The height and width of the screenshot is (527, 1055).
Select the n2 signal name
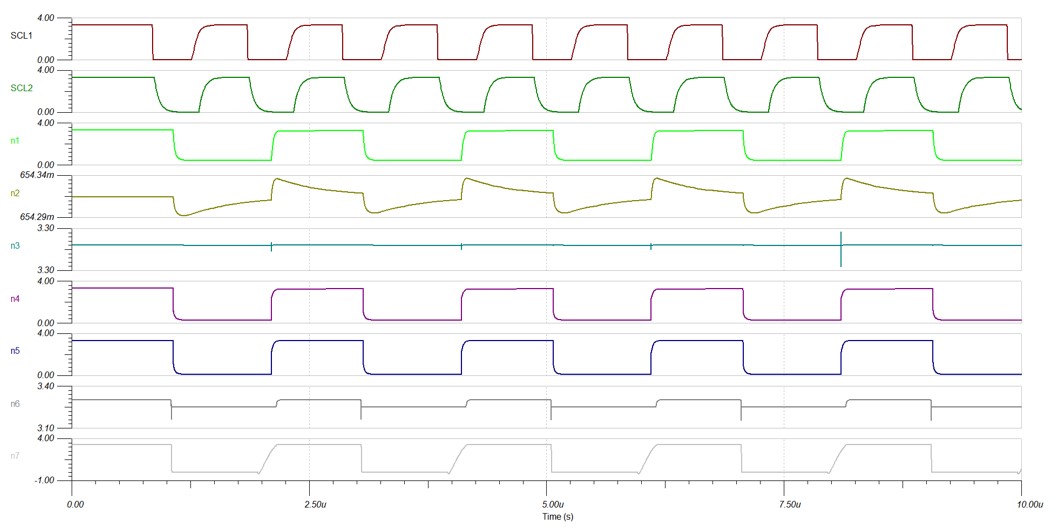click(16, 192)
